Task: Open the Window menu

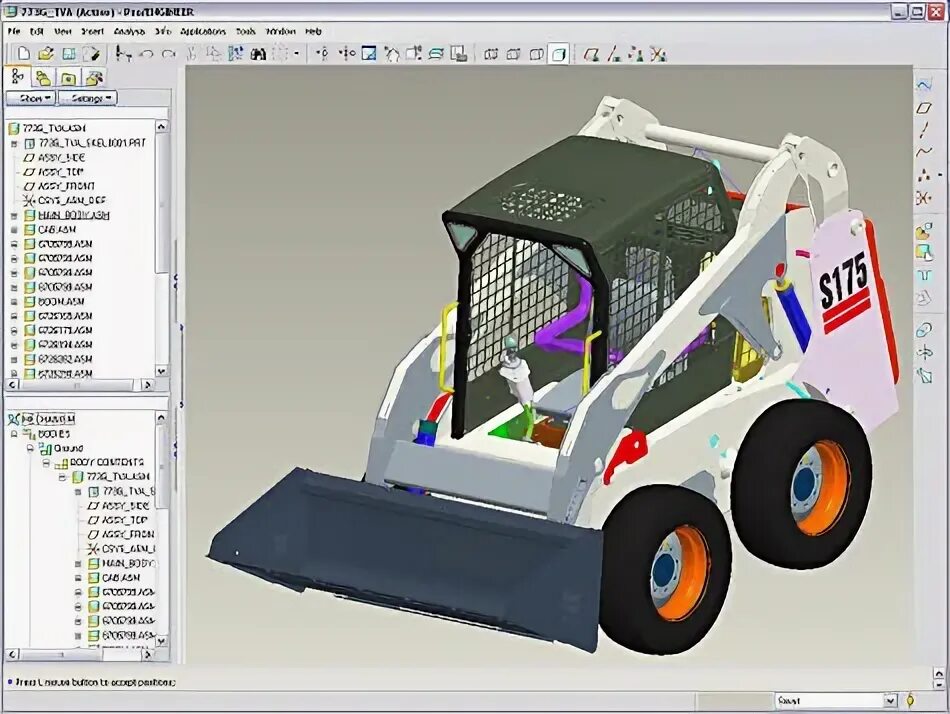Action: click(x=281, y=32)
